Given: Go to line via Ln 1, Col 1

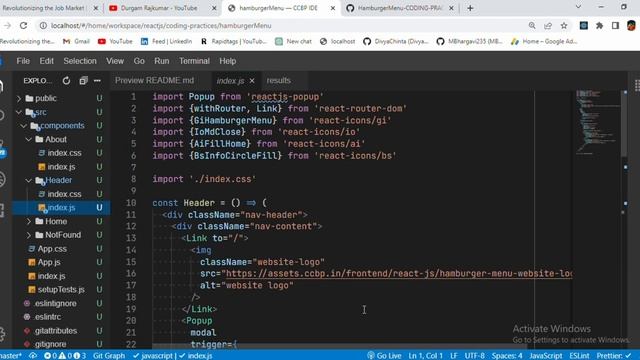Looking at the screenshot, I should click(425, 356).
